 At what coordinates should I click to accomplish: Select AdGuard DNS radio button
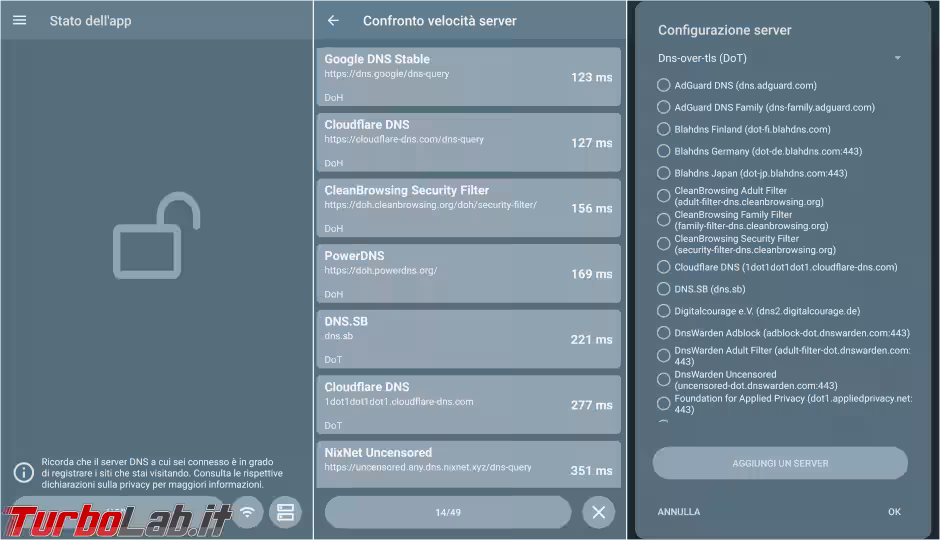663,86
